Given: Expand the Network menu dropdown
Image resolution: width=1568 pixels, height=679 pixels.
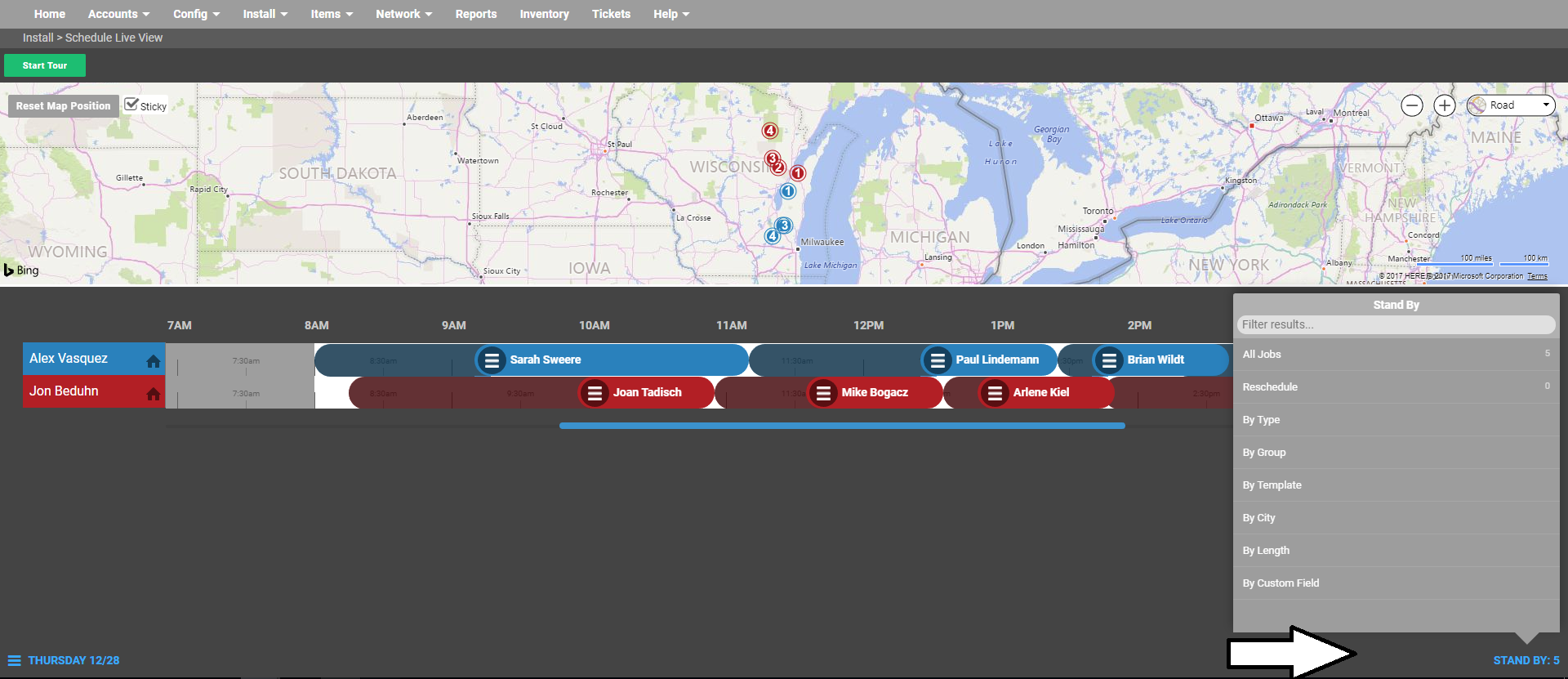Looking at the screenshot, I should [x=403, y=14].
